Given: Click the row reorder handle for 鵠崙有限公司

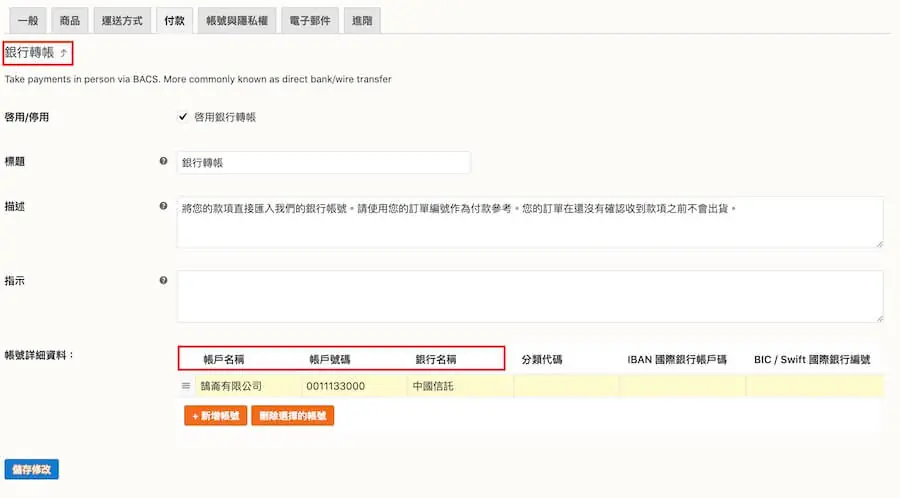Looking at the screenshot, I should tap(186, 386).
